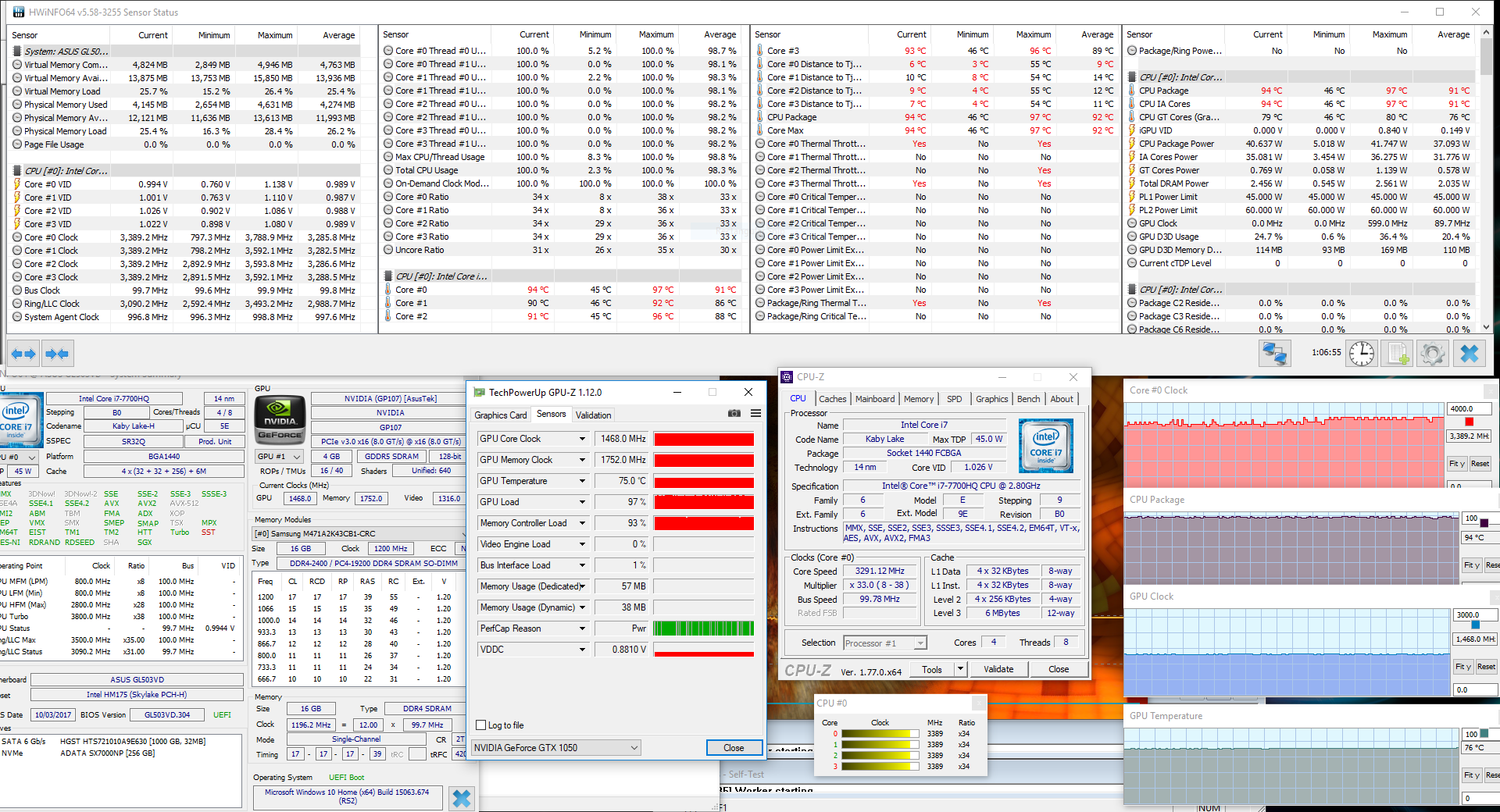
Task: Open the arrow next to CPU-Z Tools button
Action: [x=961, y=669]
